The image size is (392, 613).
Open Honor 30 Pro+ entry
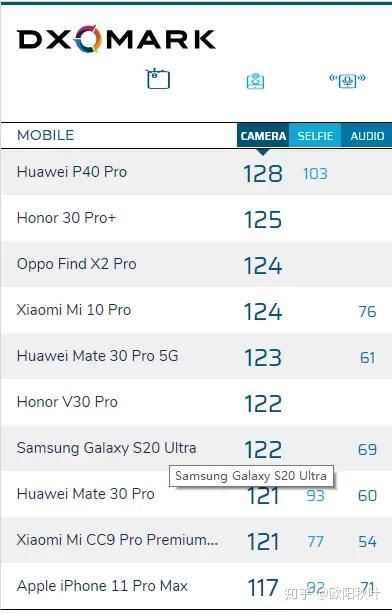(66, 218)
